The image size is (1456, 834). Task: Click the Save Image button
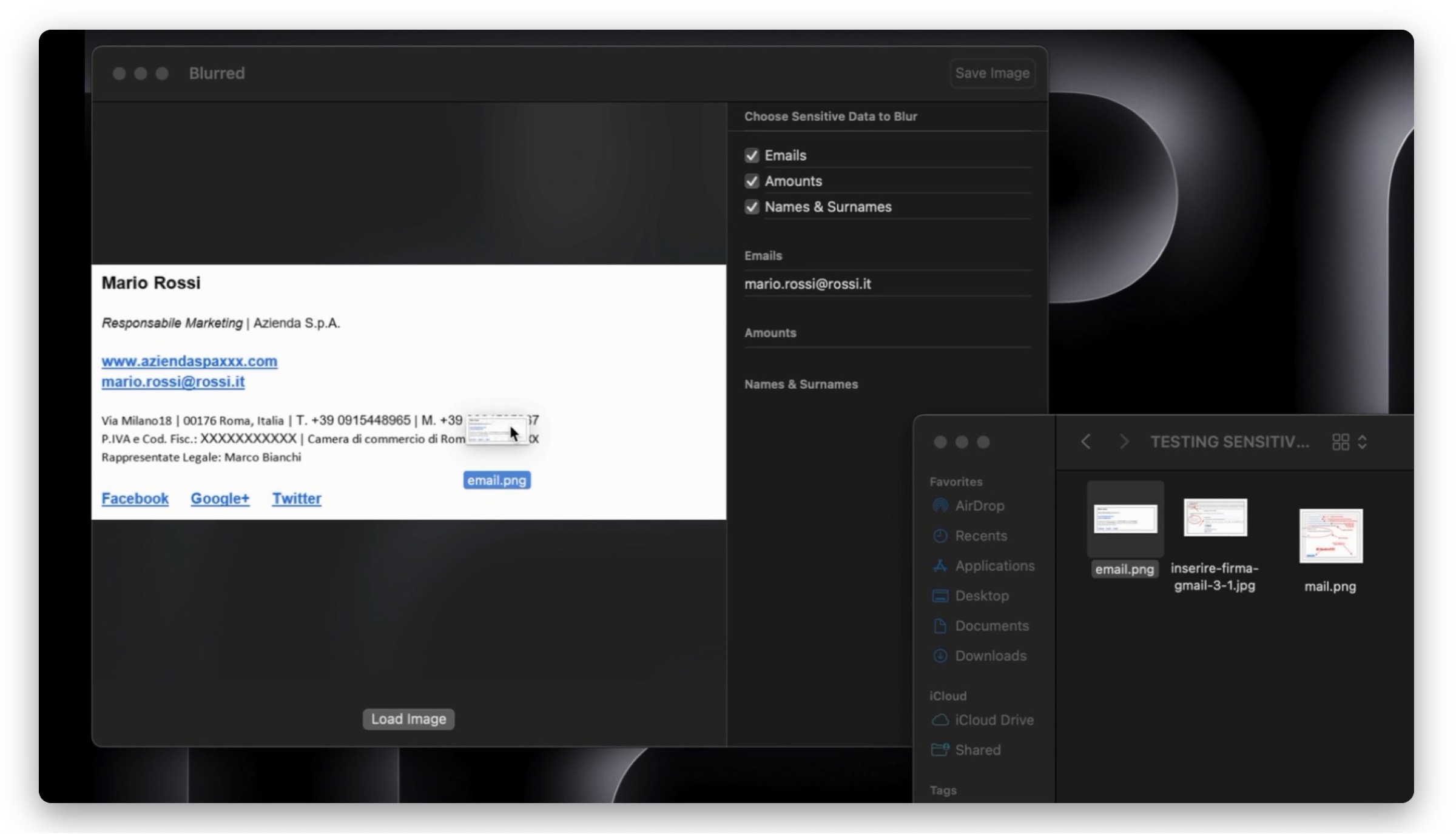(992, 73)
